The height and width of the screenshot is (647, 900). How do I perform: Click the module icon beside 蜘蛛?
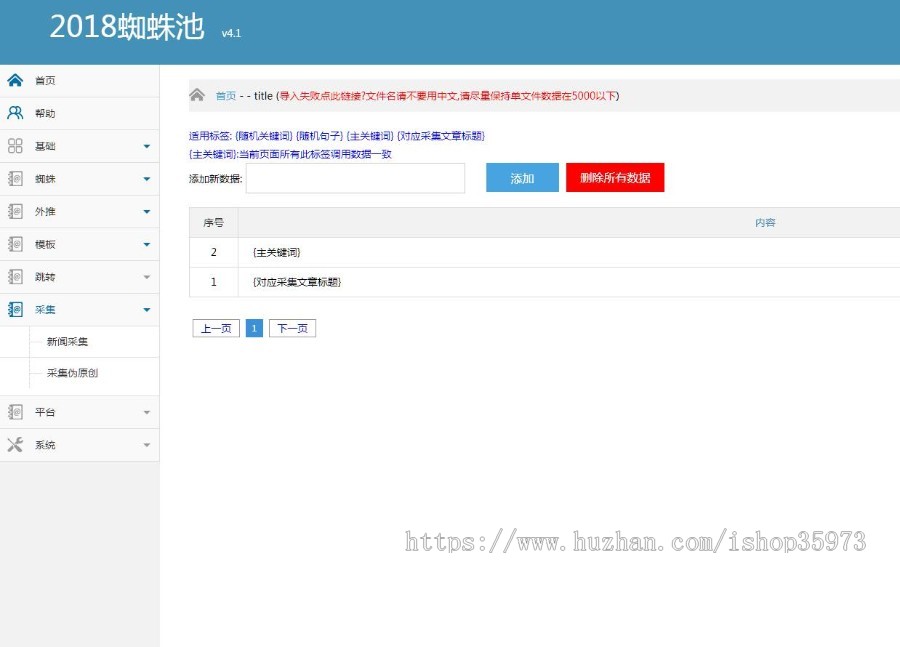tap(14, 178)
